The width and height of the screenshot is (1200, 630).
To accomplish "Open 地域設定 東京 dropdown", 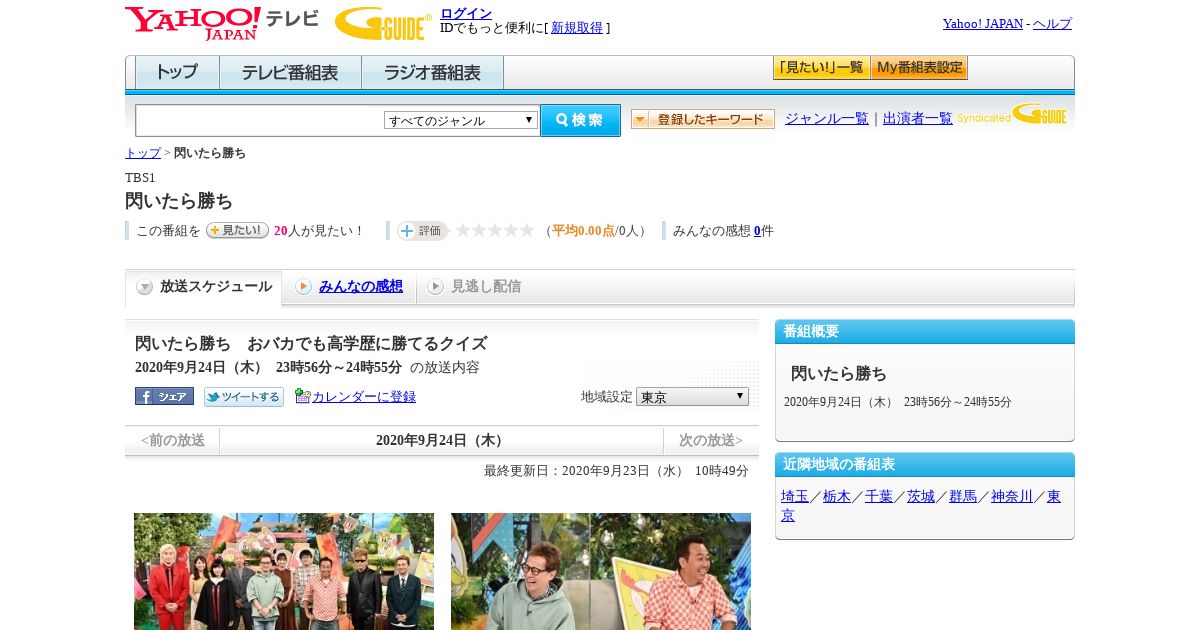I will click(x=692, y=397).
